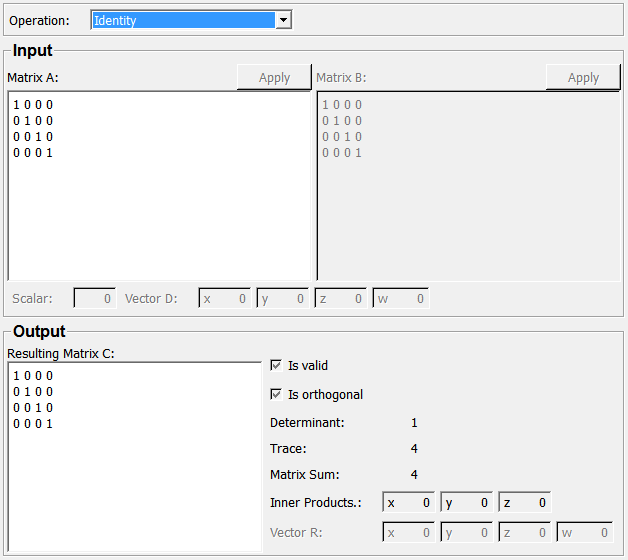Viewport: 628px width, 560px height.
Task: Click Apply button for Matrix B
Action: pyautogui.click(x=583, y=78)
